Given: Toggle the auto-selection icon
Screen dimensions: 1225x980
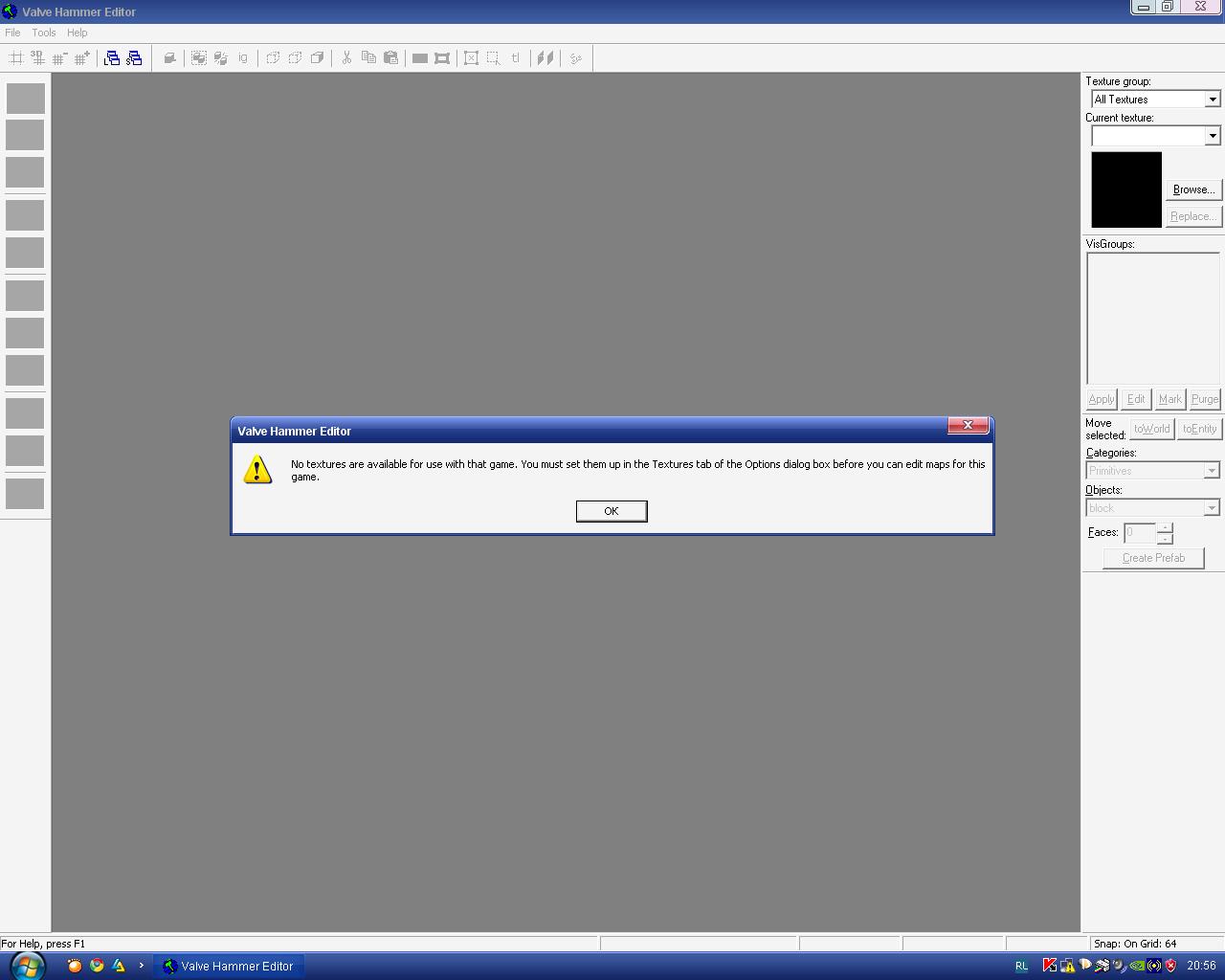Looking at the screenshot, I should click(494, 58).
